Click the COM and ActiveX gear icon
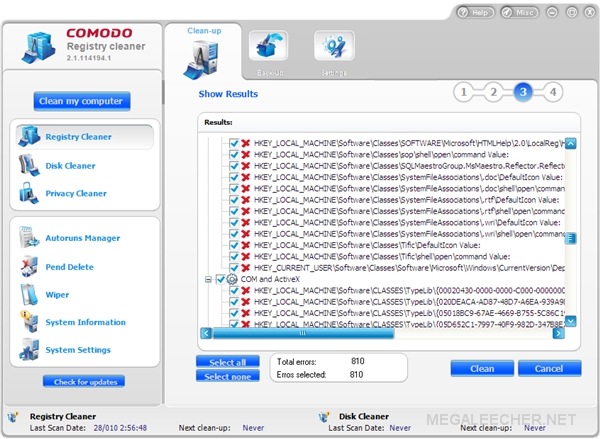Viewport: 600px width, 439px height. click(232, 279)
